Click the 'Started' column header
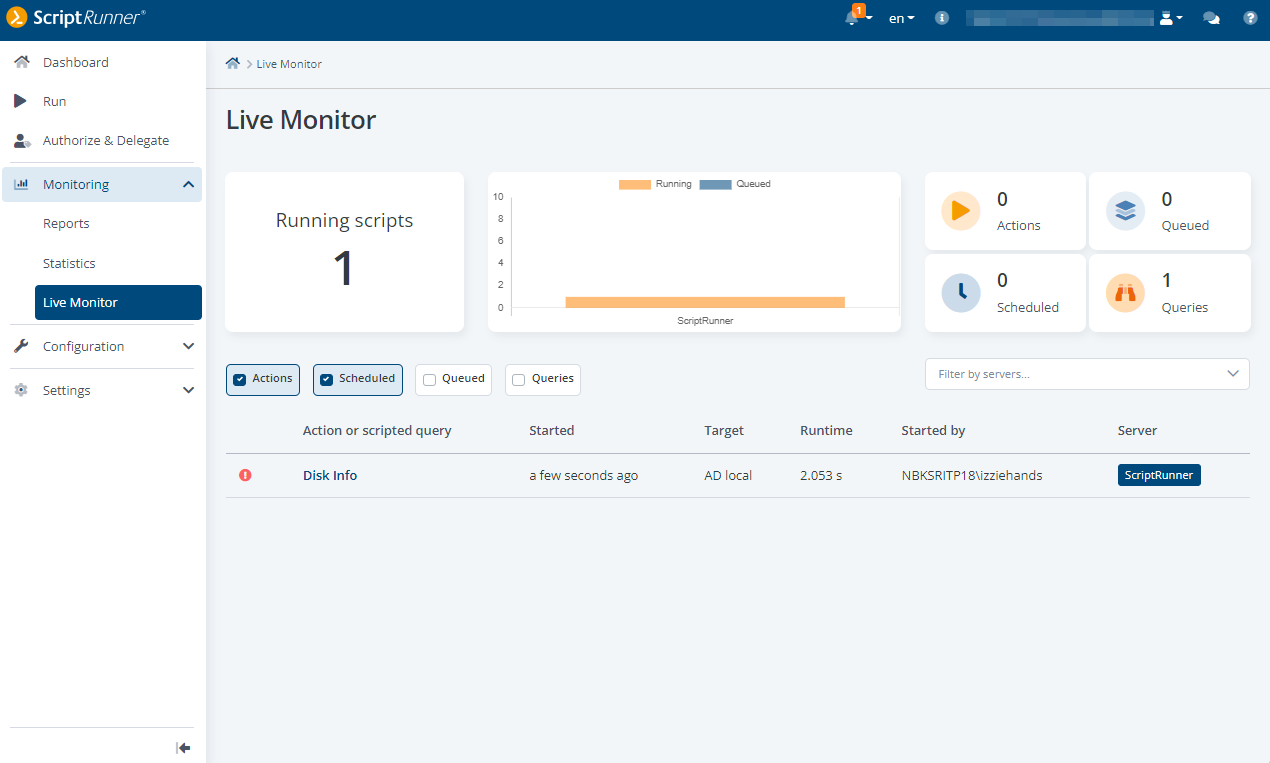1270x763 pixels. pyautogui.click(x=552, y=430)
